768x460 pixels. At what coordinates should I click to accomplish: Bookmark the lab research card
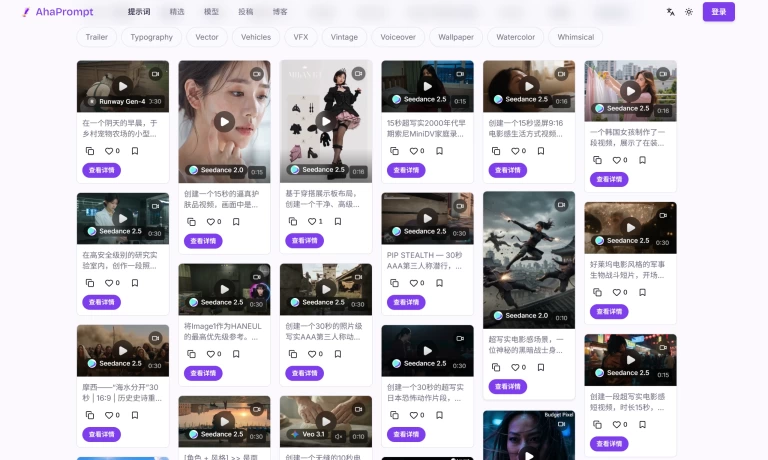pyautogui.click(x=135, y=283)
